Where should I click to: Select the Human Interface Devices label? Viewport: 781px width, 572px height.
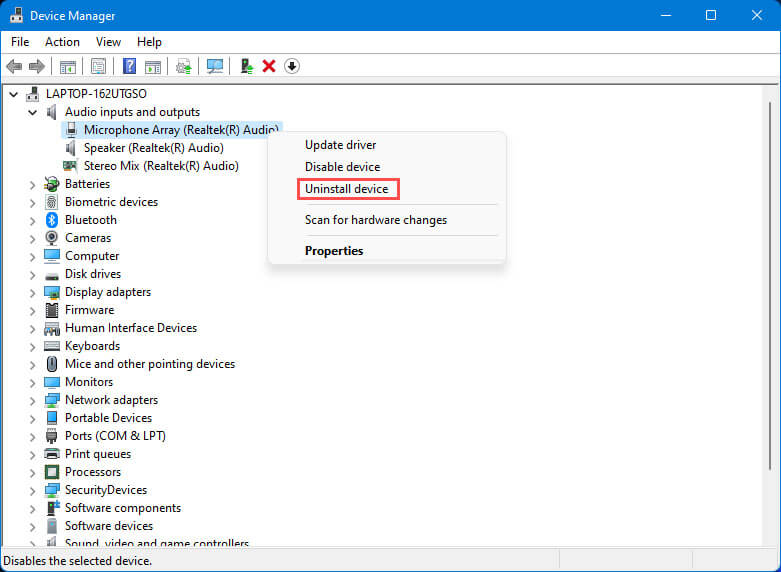(x=131, y=328)
